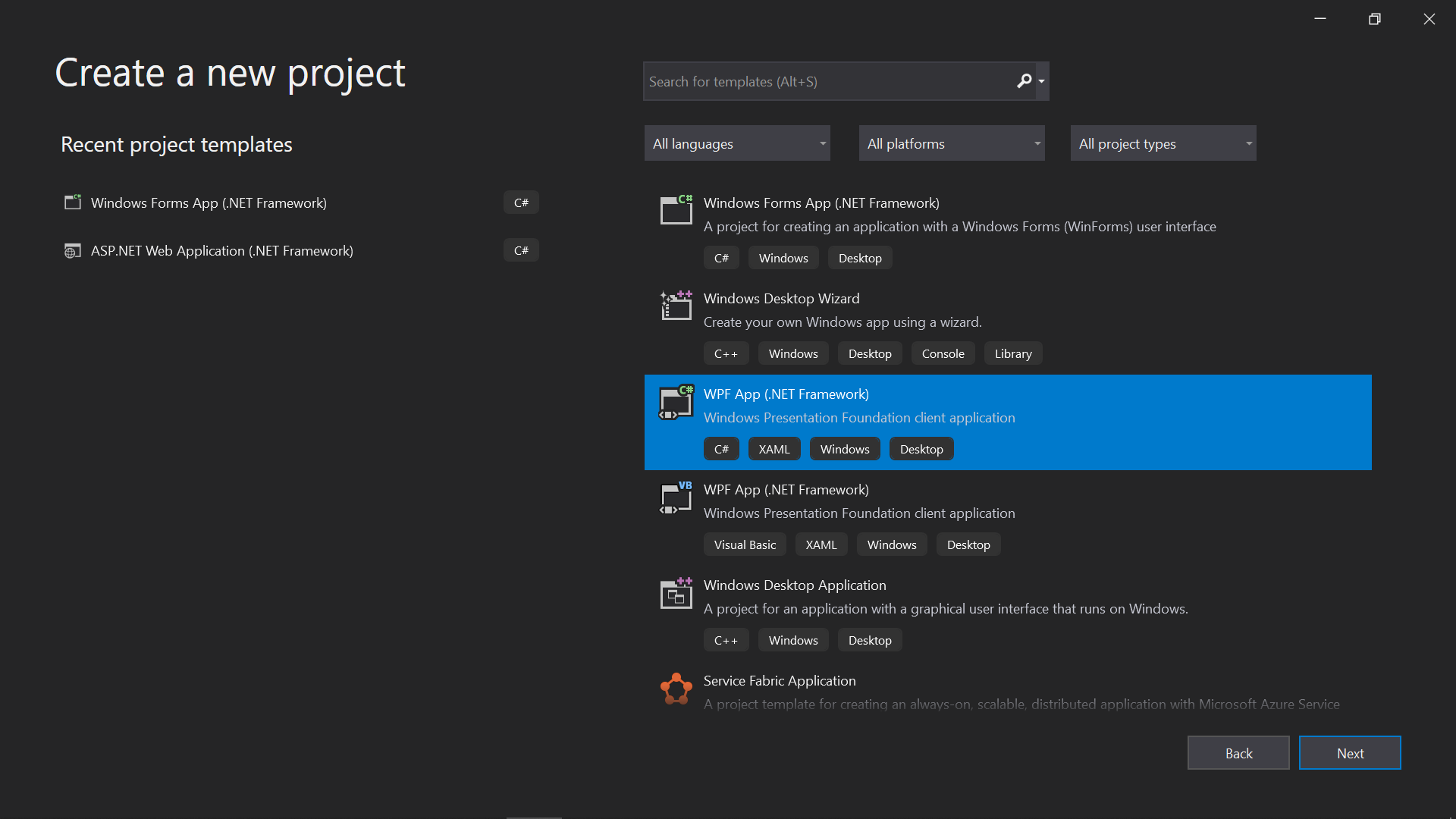The width and height of the screenshot is (1456, 819).
Task: Open the All languages dropdown
Action: pos(737,143)
